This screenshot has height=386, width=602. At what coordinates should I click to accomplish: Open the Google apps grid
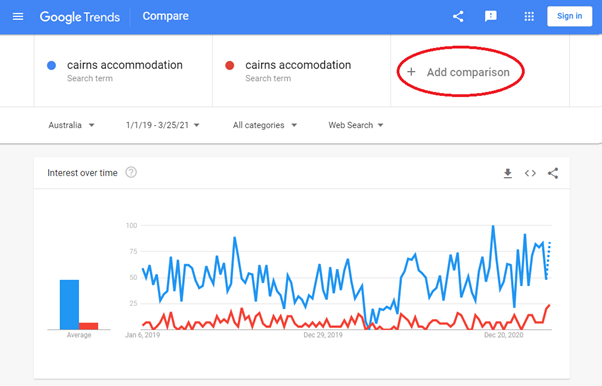(x=529, y=17)
